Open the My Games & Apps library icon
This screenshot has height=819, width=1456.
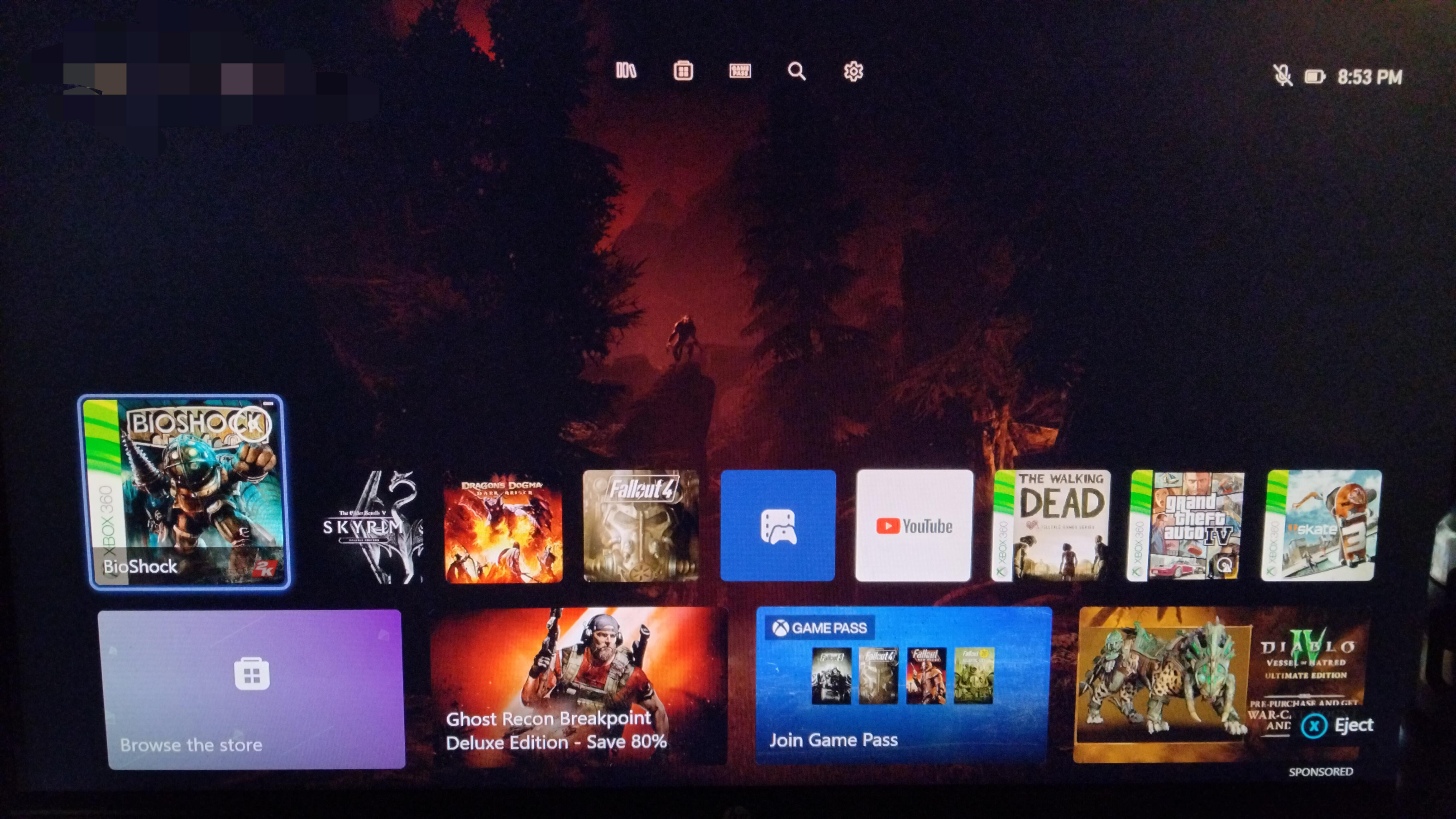coord(626,71)
